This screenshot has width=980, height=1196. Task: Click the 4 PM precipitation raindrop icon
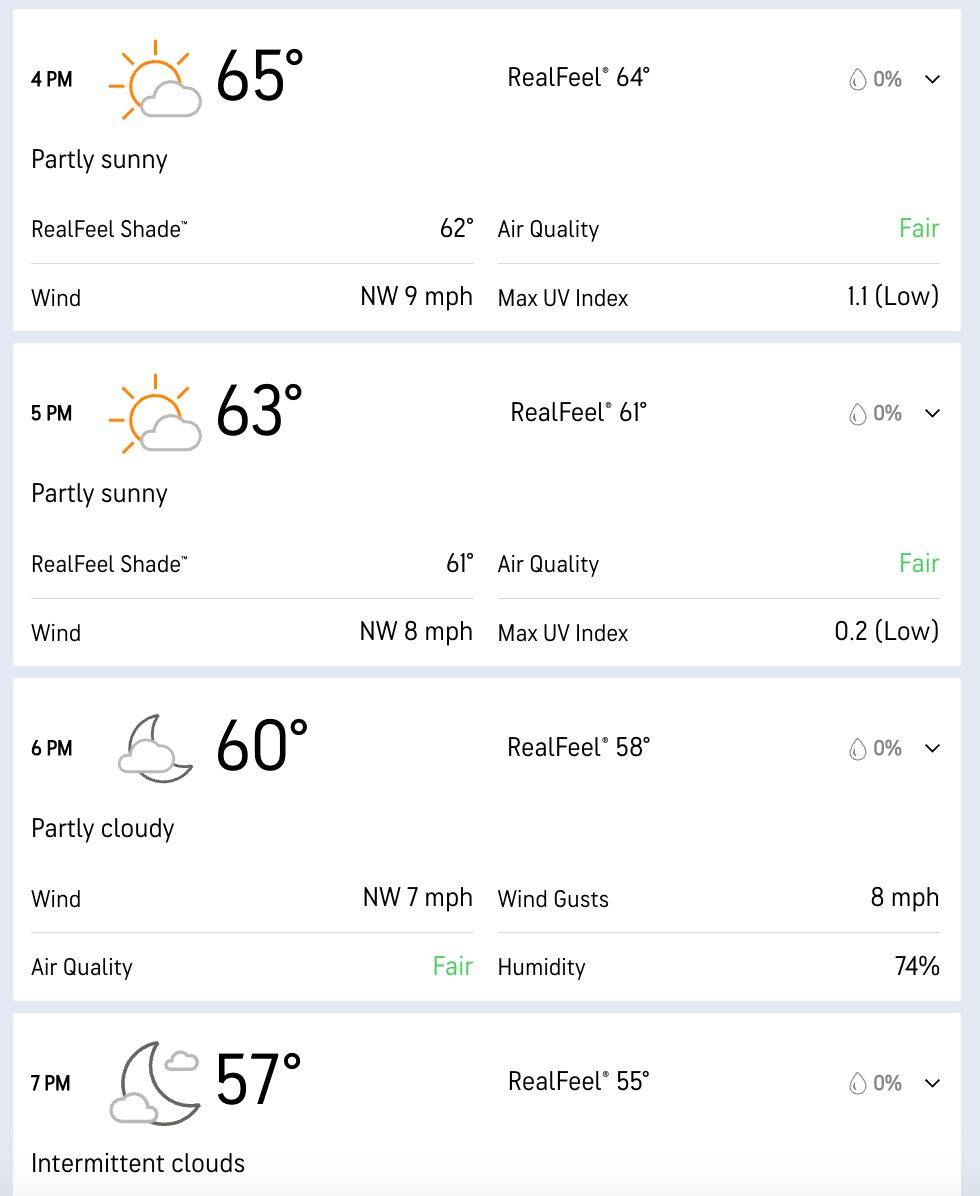(857, 80)
